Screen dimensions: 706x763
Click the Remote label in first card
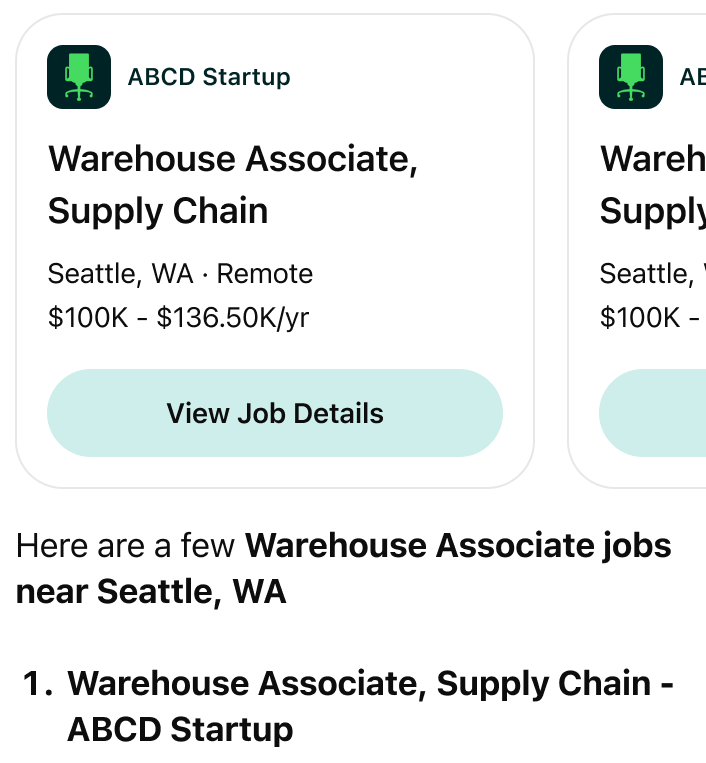(x=265, y=274)
